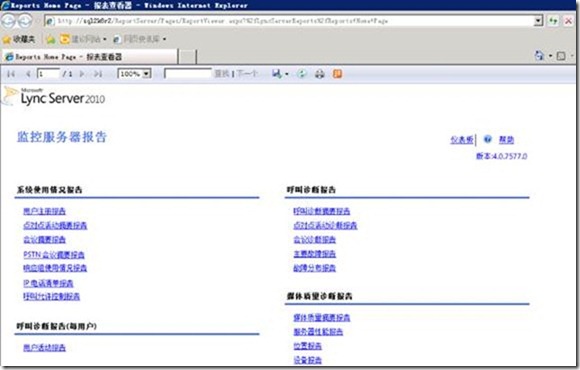Open a new blank tab
This screenshot has height=370, width=580.
(188, 57)
